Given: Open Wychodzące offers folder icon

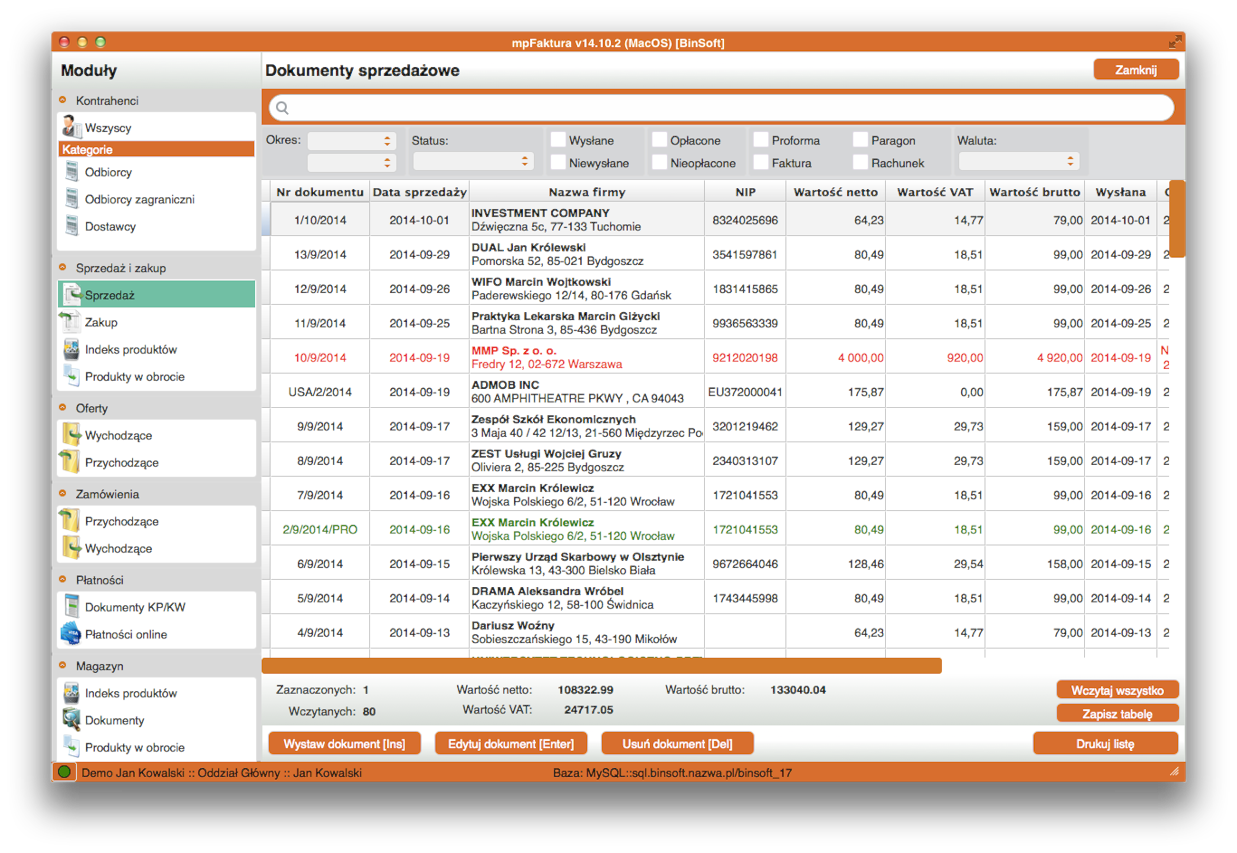Looking at the screenshot, I should pyautogui.click(x=70, y=435).
